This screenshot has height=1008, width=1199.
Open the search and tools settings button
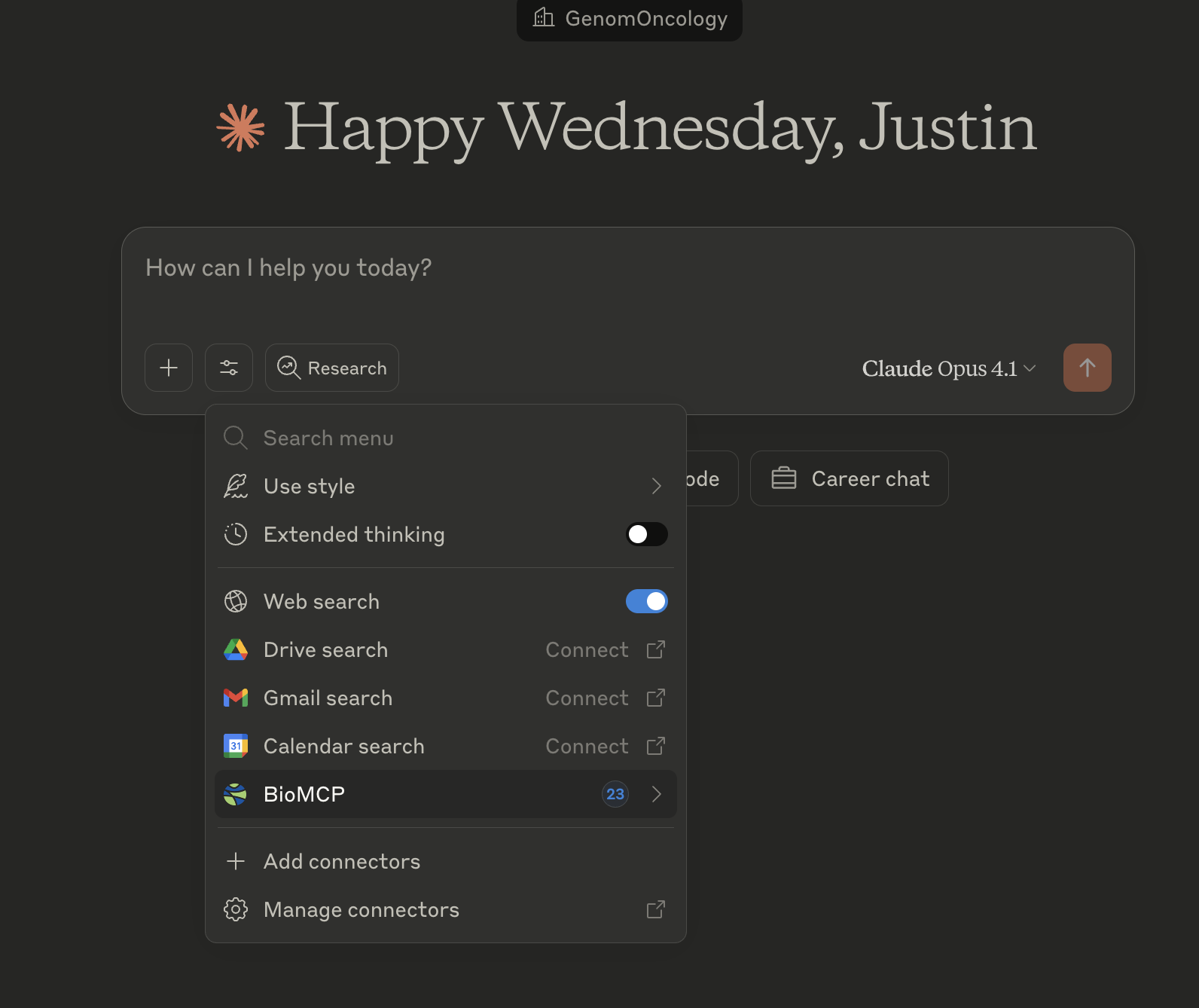point(229,368)
